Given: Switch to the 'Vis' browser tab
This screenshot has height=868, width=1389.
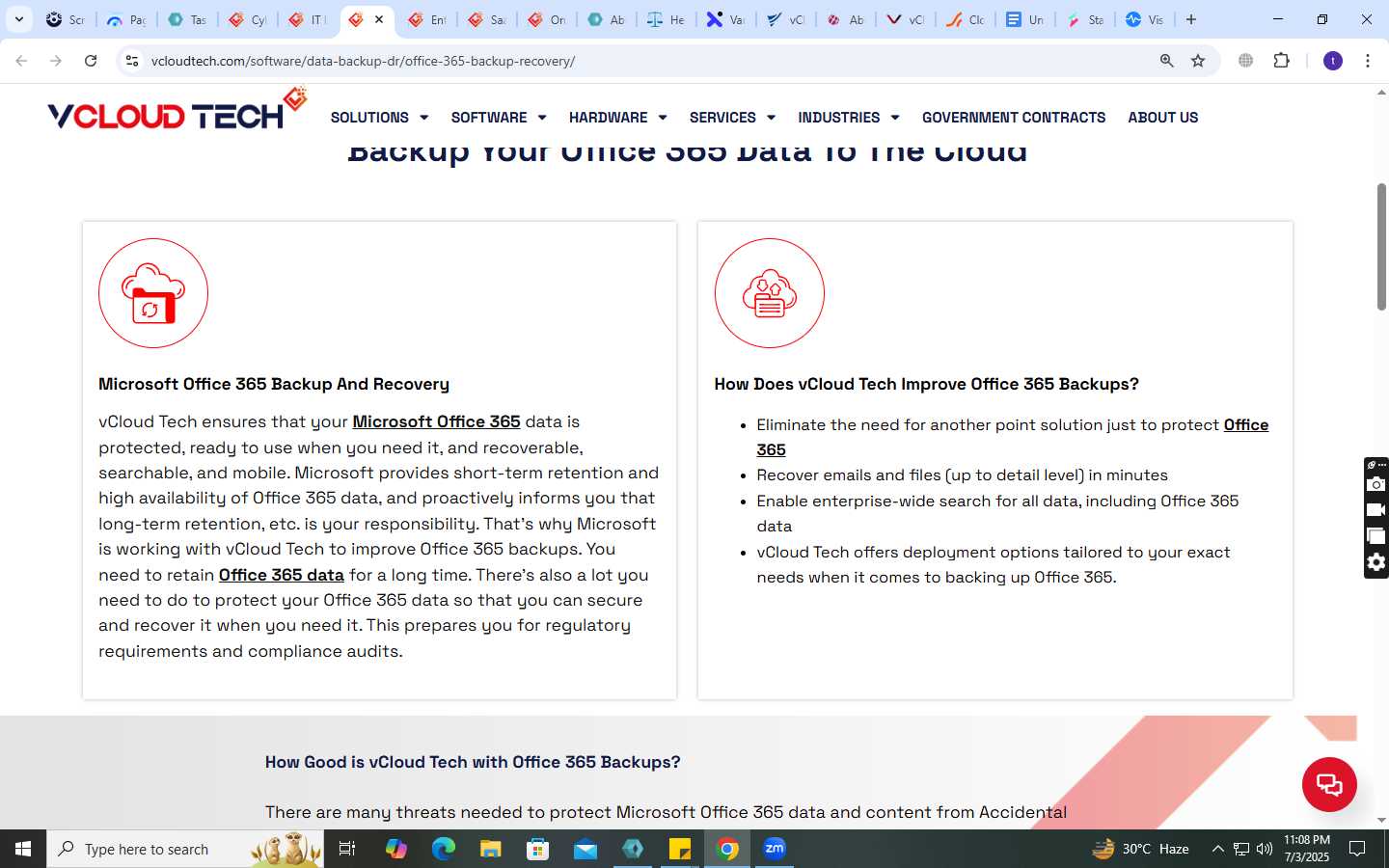Looking at the screenshot, I should click(1144, 19).
